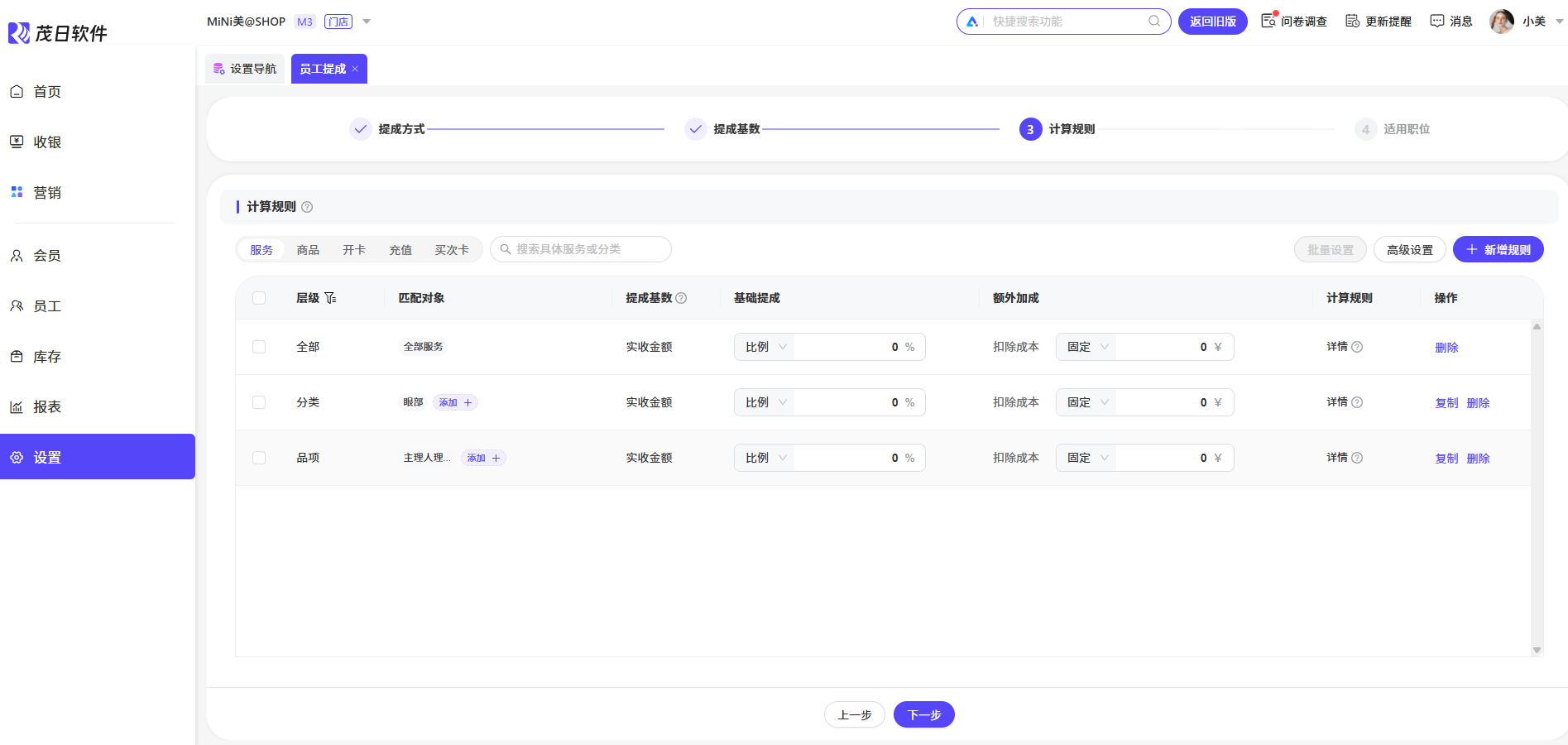The image size is (1568, 745).
Task: Open the 更新提醒 update reminder
Action: coord(1379,22)
